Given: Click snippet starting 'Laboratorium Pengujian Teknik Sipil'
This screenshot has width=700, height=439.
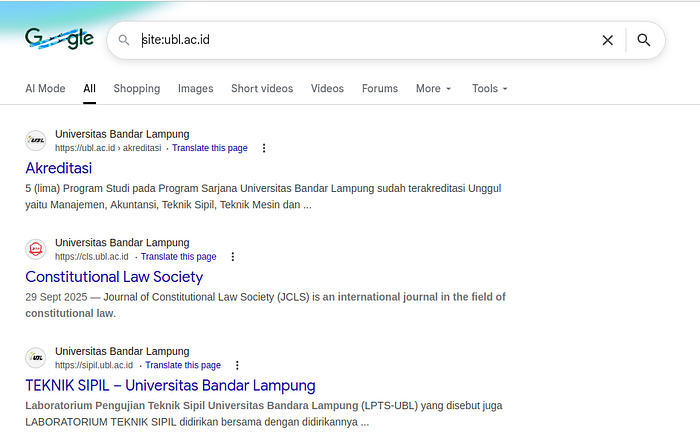Looking at the screenshot, I should pos(264,414).
